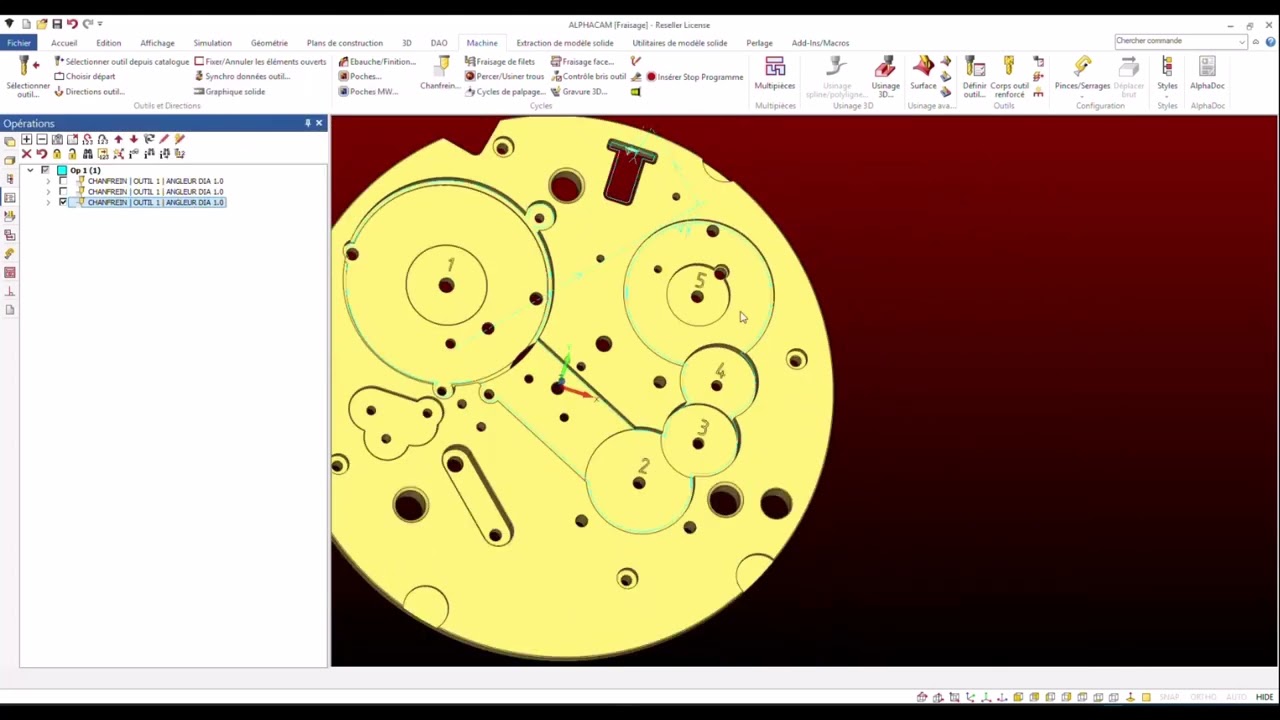The image size is (1280, 720).
Task: Select Fraisage de filets cycle
Action: [x=500, y=62]
